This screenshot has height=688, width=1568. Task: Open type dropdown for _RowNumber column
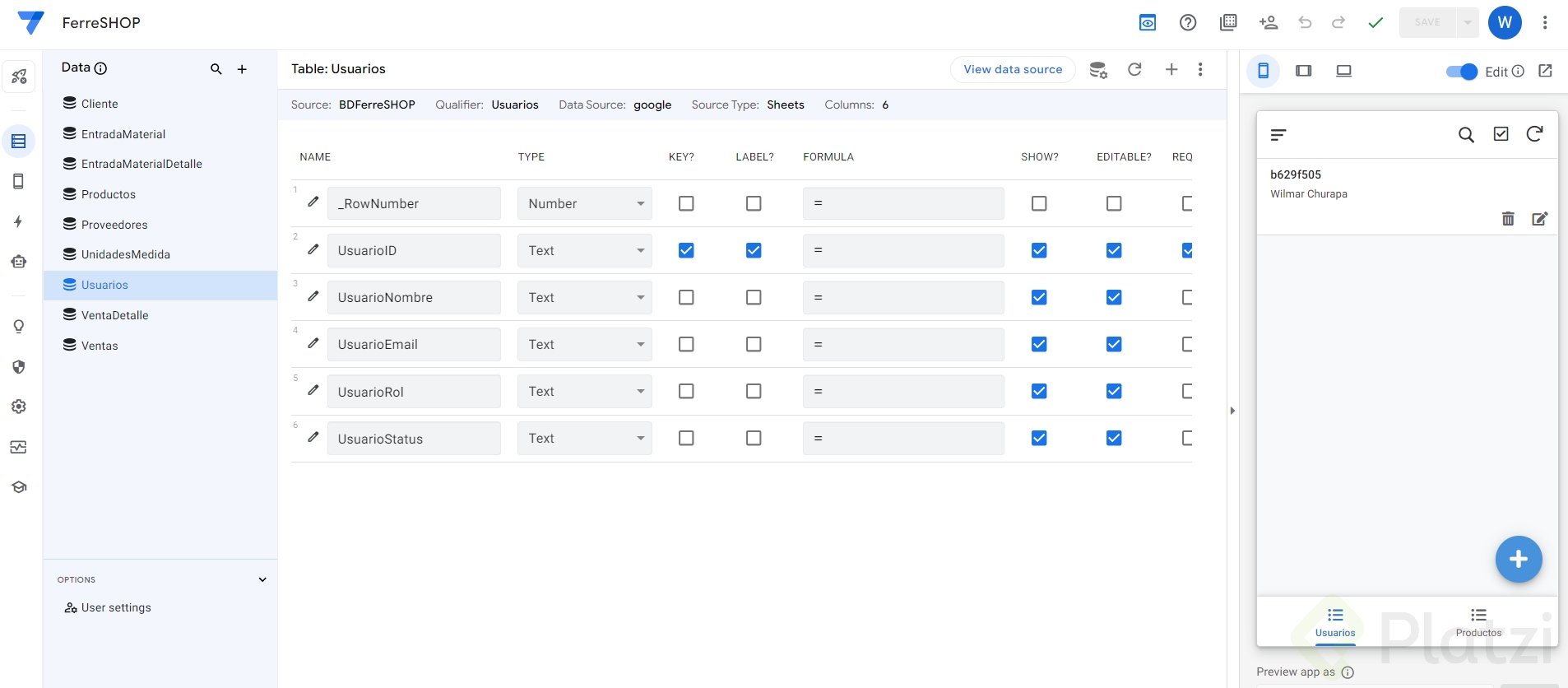pyautogui.click(x=584, y=203)
